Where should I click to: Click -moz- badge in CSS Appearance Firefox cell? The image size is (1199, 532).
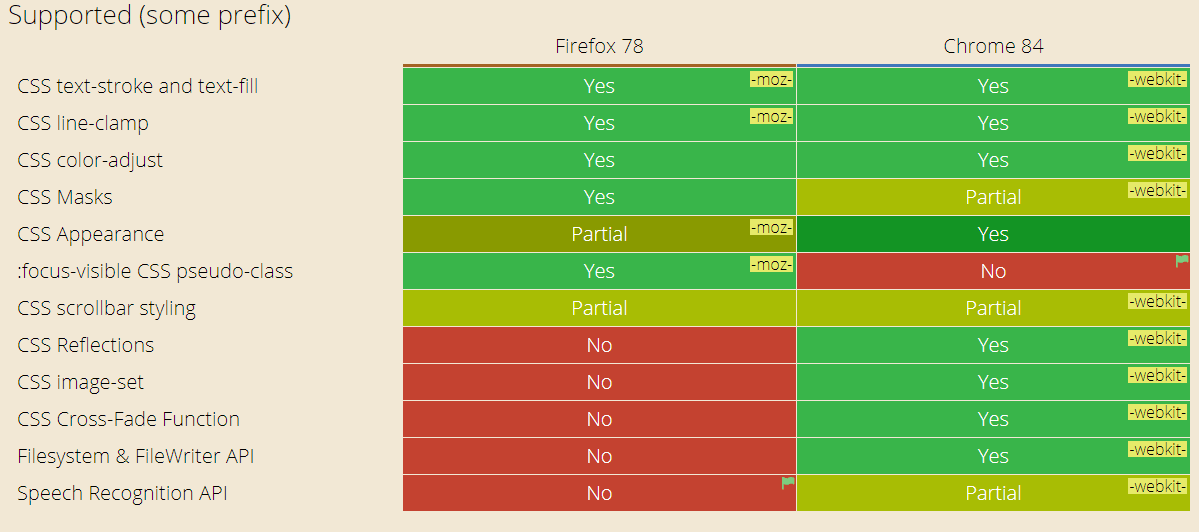[x=771, y=227]
